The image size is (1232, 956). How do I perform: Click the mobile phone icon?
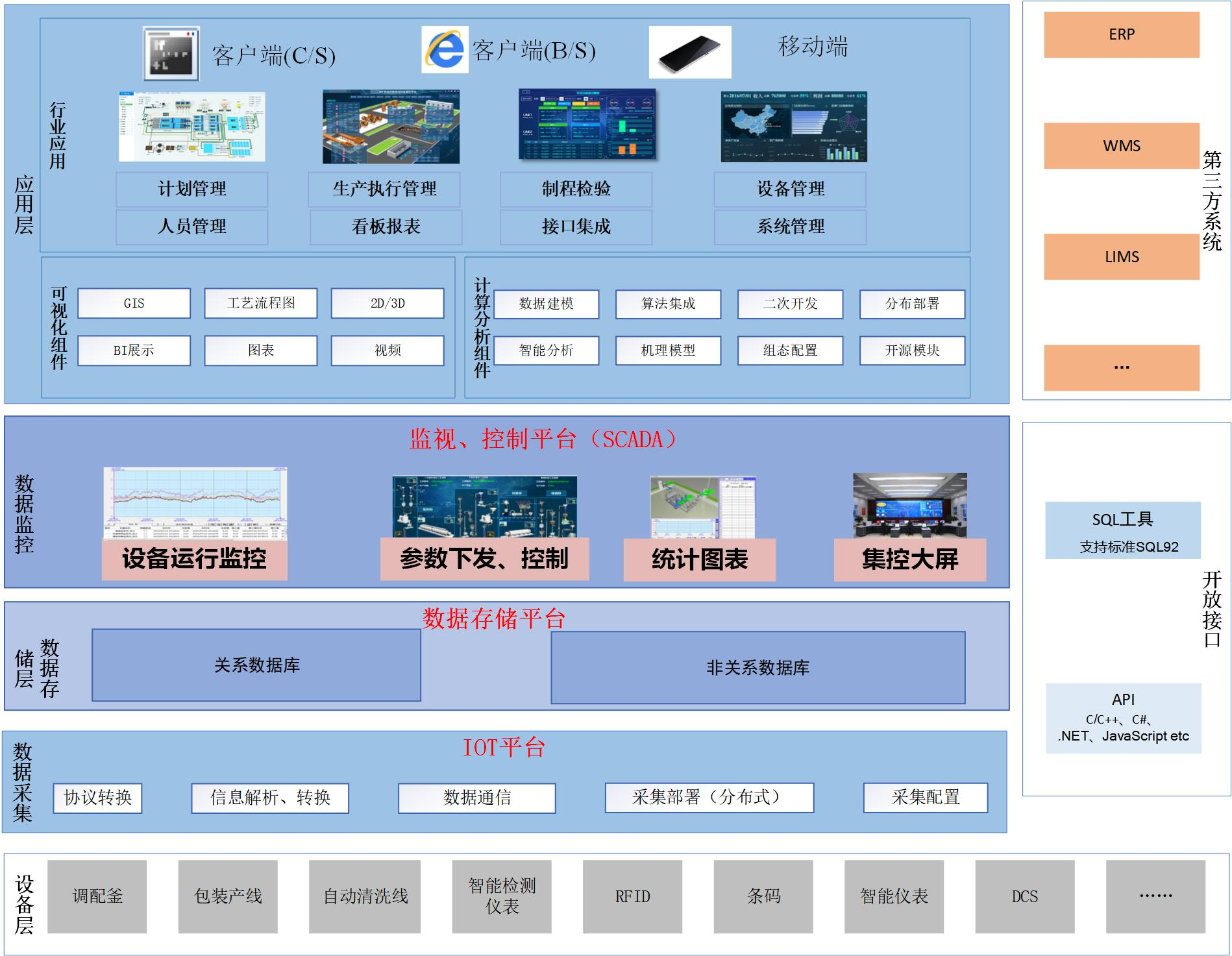690,52
